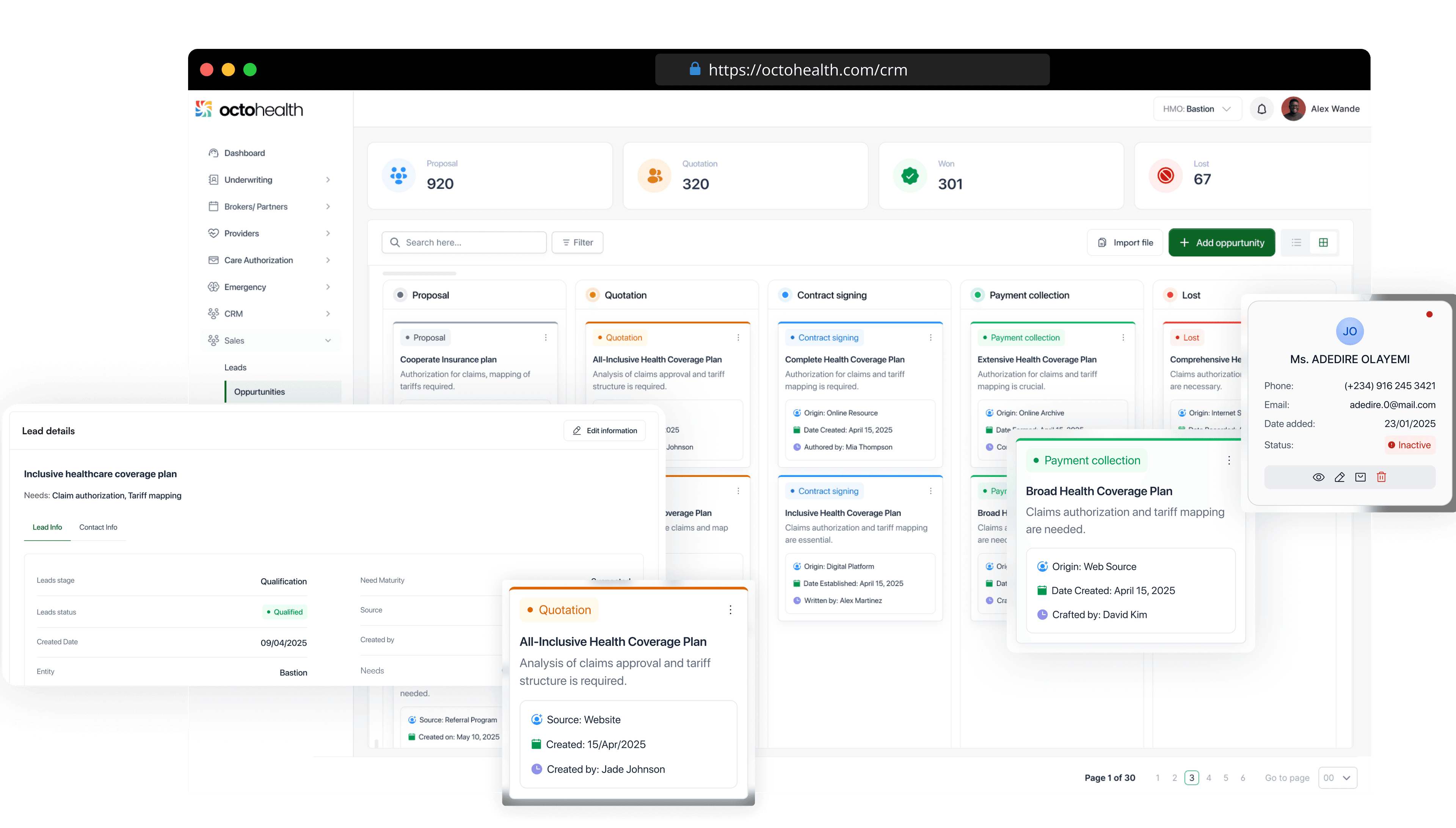Switch to grid board view
Image resolution: width=1456 pixels, height=828 pixels.
pyautogui.click(x=1323, y=242)
